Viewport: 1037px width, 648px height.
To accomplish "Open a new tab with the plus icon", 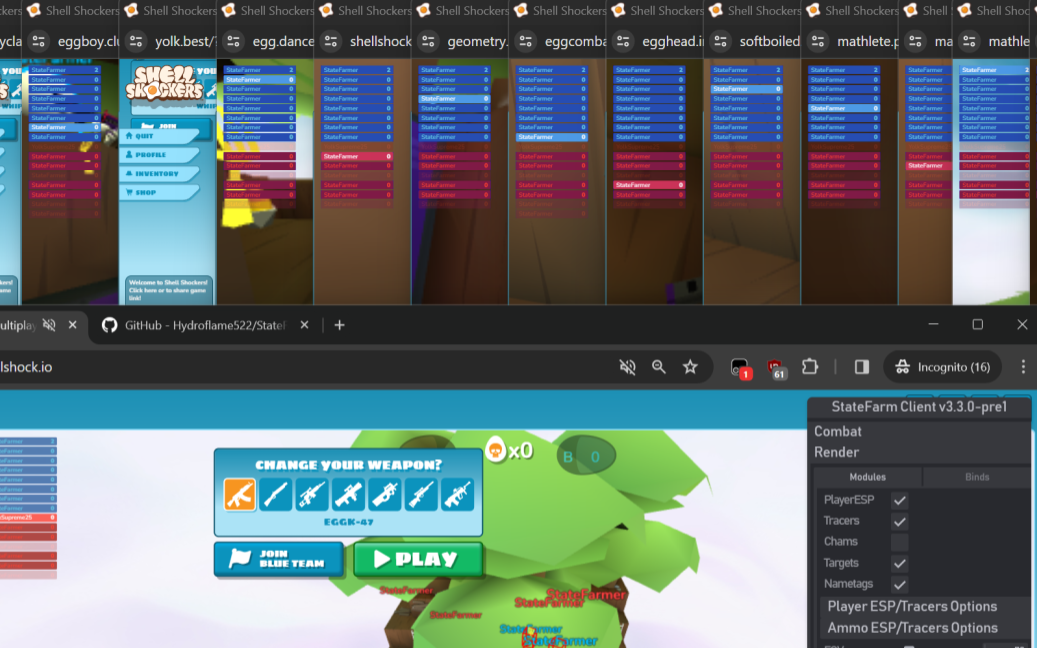I will (x=339, y=325).
